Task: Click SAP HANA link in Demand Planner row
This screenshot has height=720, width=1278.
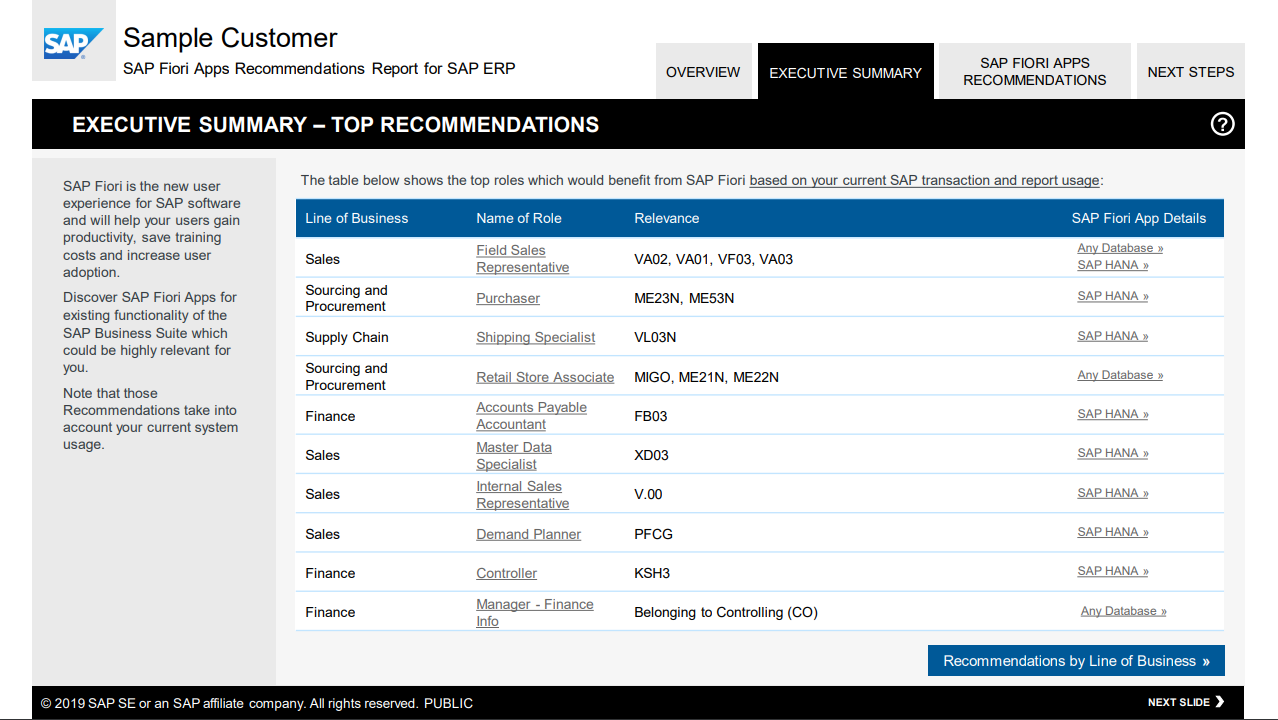Action: coord(1113,532)
